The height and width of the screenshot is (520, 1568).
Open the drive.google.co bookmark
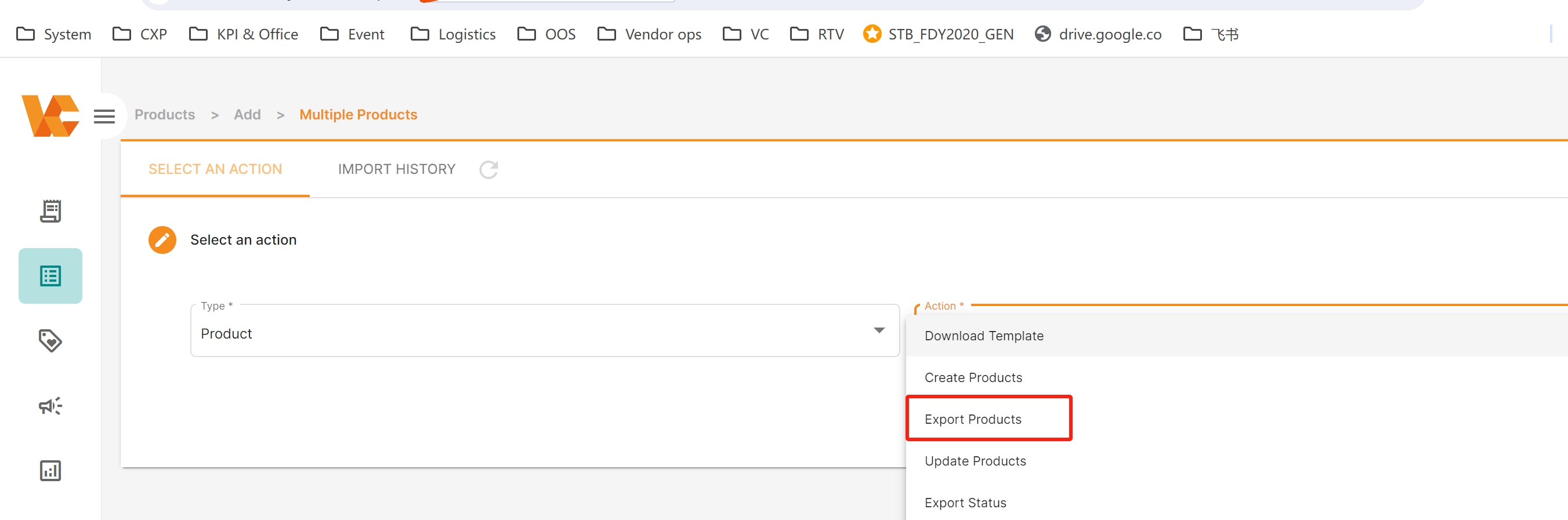tap(1098, 34)
